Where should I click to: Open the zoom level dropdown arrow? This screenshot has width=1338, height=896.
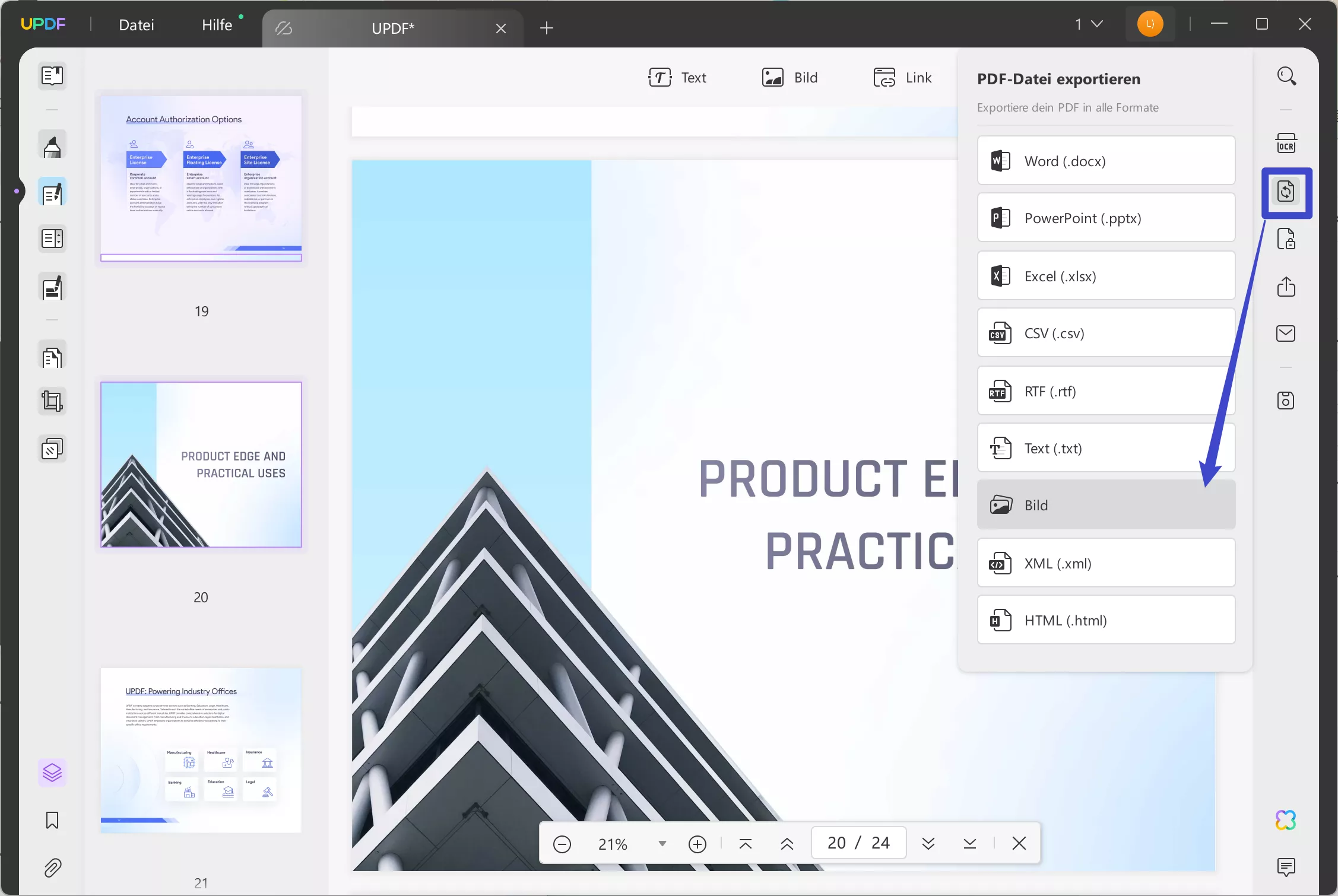coord(662,843)
